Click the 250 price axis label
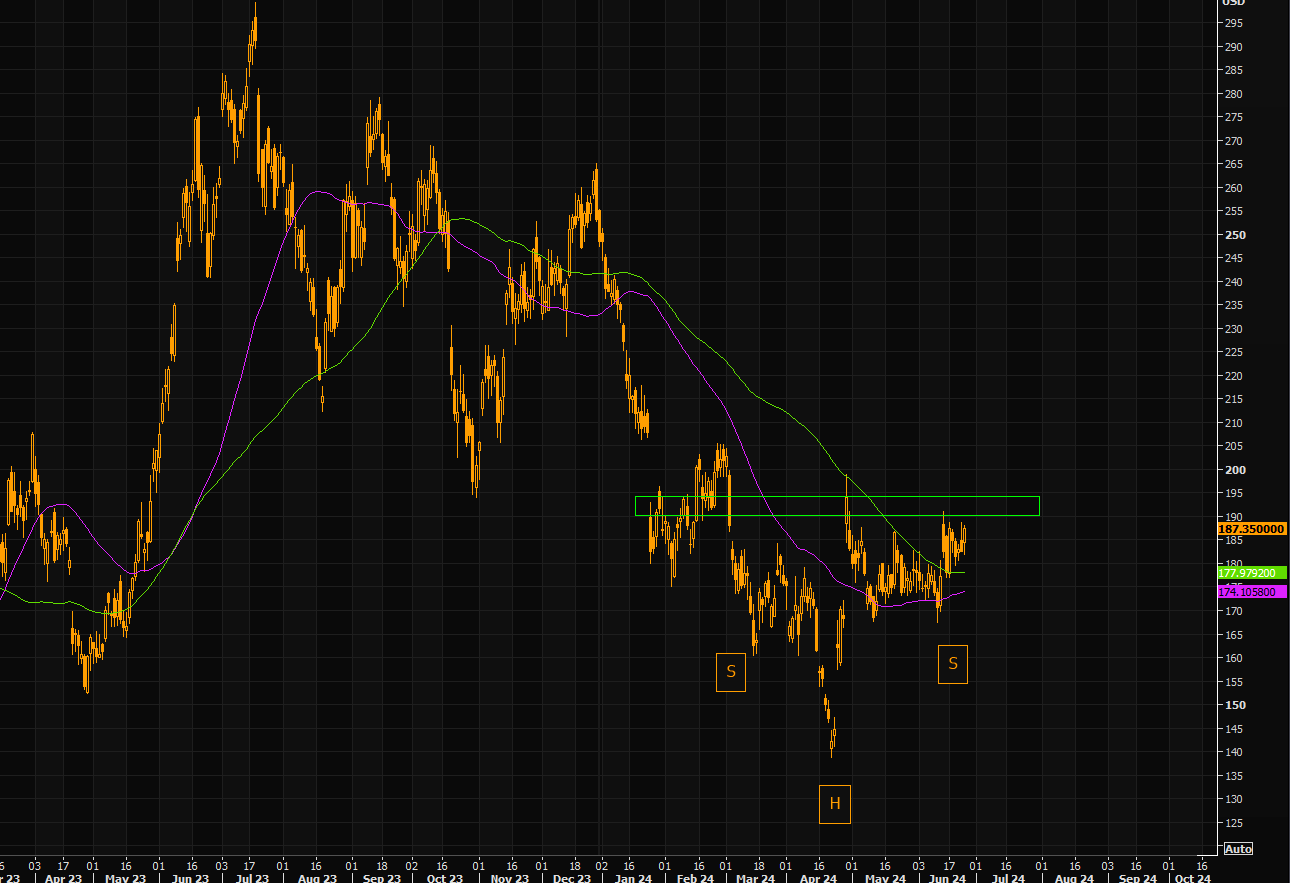Viewport: 1290px width, 883px height. pyautogui.click(x=1234, y=235)
